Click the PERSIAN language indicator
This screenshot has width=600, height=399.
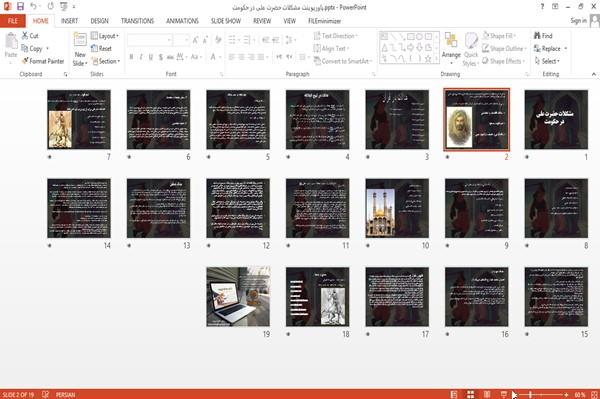coord(65,394)
